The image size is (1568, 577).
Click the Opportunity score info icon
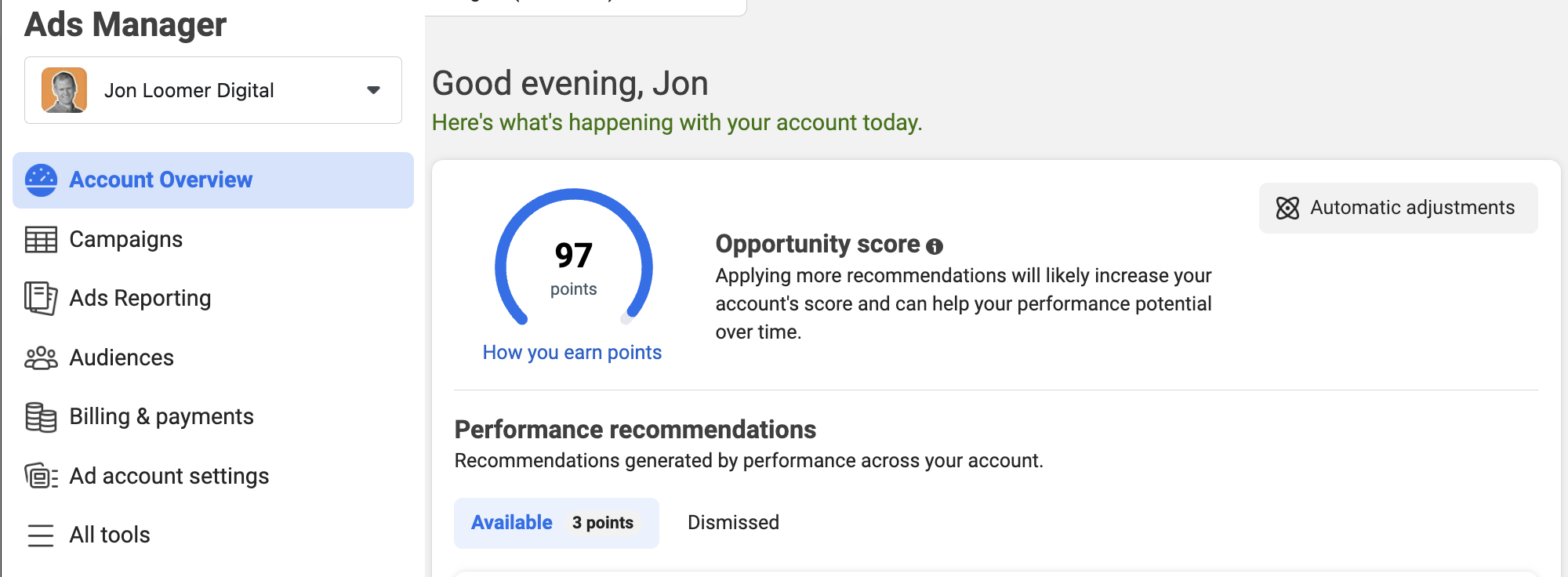coord(935,246)
